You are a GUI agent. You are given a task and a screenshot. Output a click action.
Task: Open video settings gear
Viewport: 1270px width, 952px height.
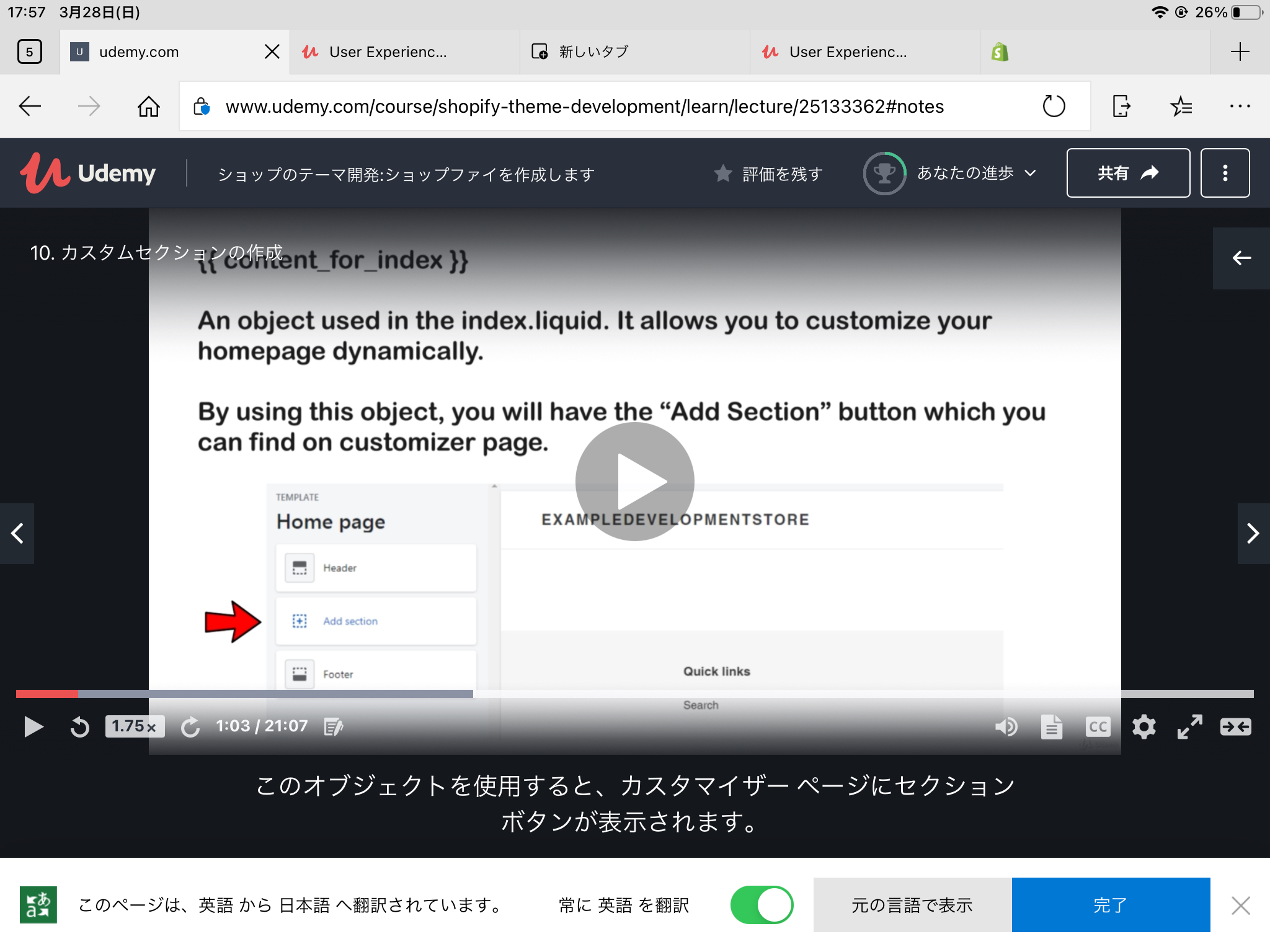pyautogui.click(x=1143, y=726)
